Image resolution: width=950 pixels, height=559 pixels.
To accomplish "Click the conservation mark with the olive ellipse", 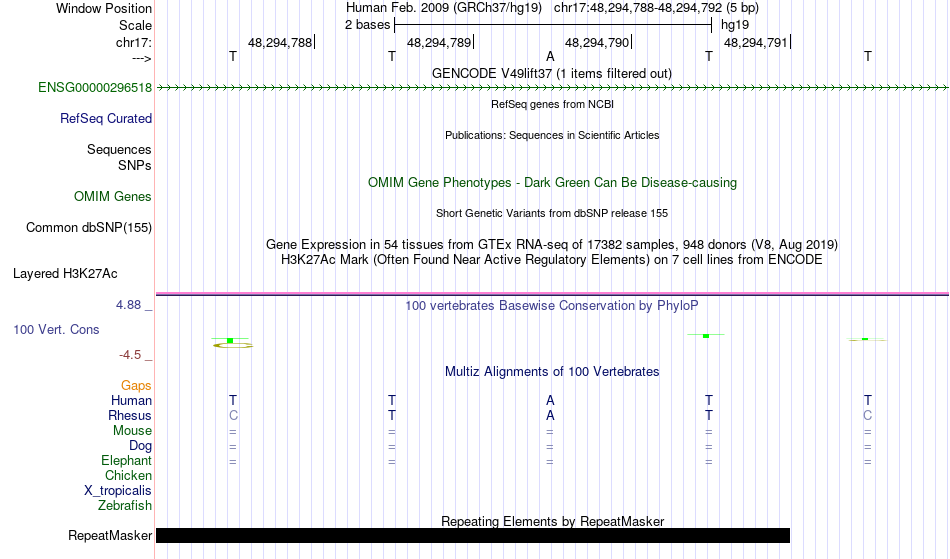I will click(232, 343).
